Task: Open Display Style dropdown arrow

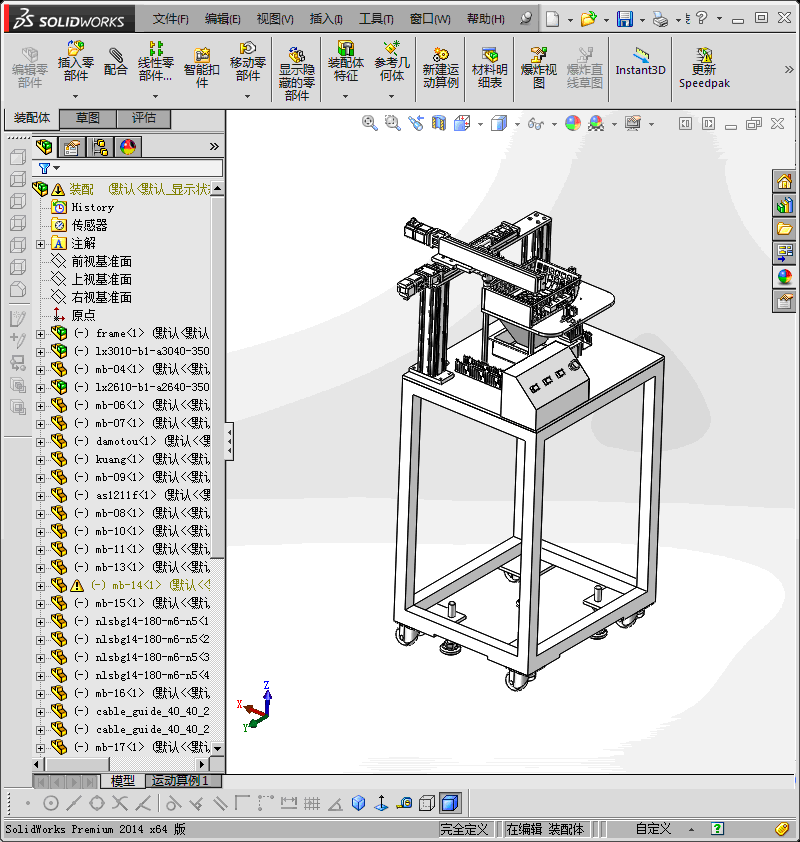Action: pos(517,124)
